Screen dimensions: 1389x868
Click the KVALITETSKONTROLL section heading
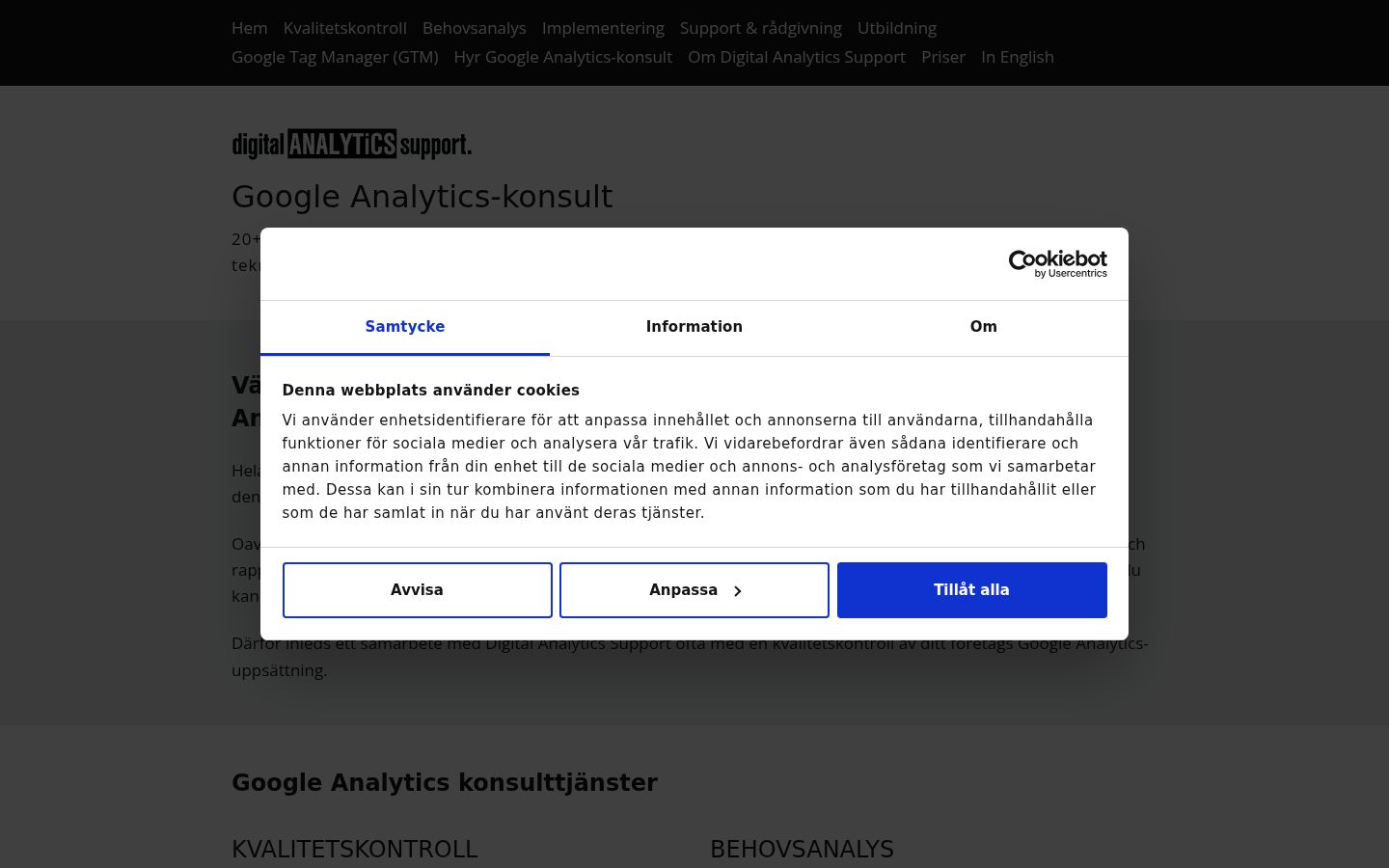point(355,850)
